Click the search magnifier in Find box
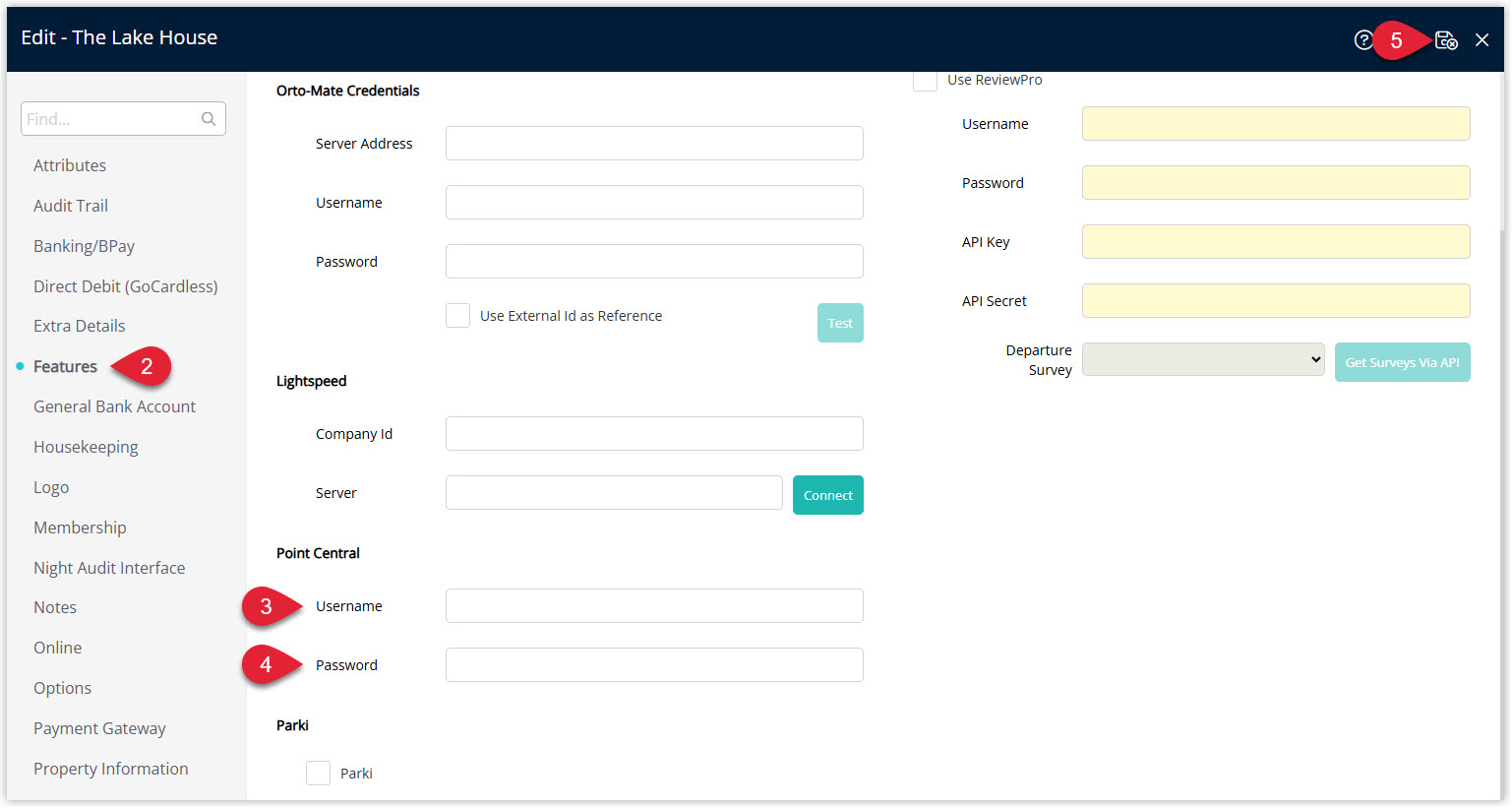1512x808 pixels. pos(209,119)
